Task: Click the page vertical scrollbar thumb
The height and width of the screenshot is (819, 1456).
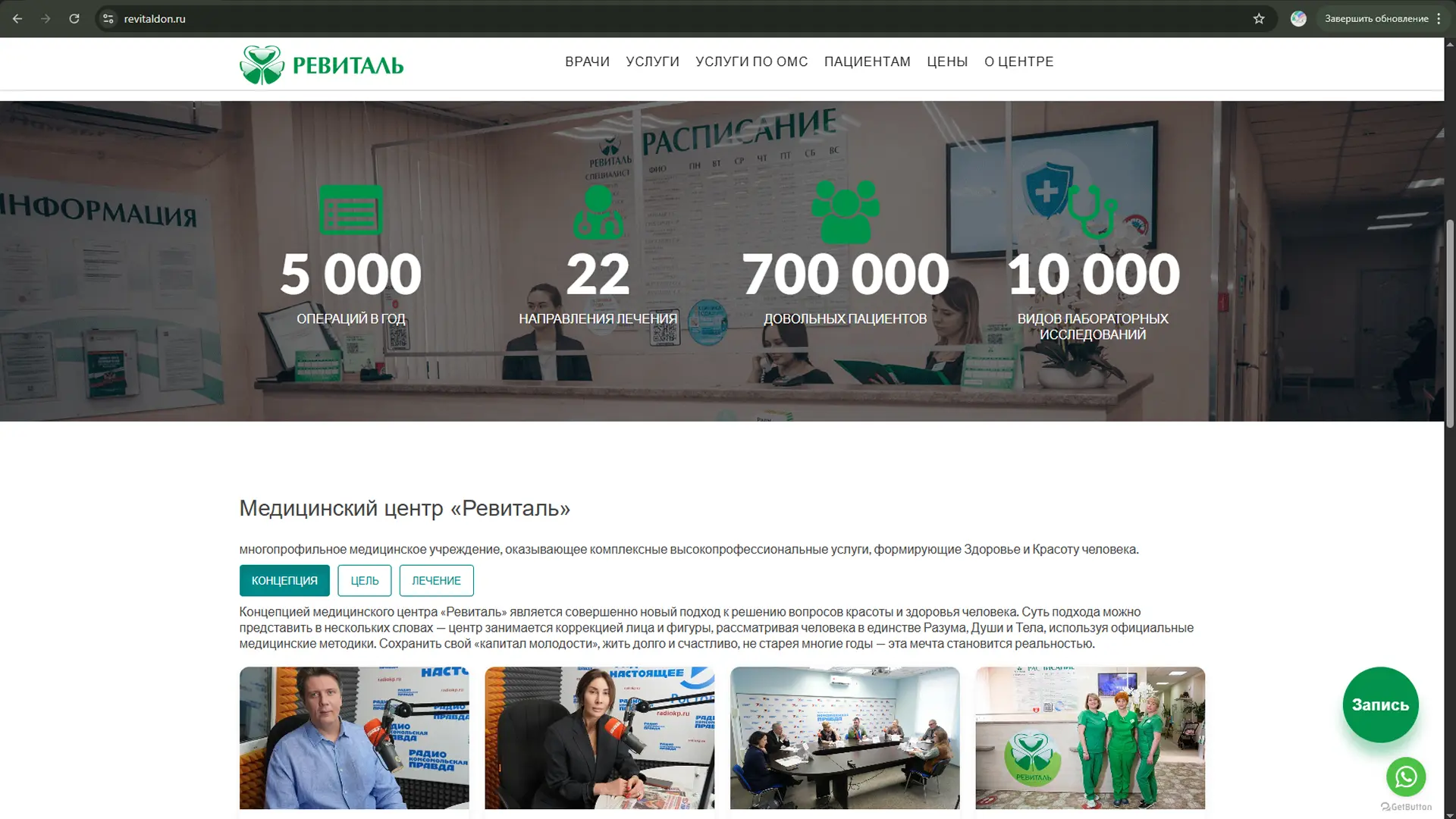Action: click(1450, 324)
